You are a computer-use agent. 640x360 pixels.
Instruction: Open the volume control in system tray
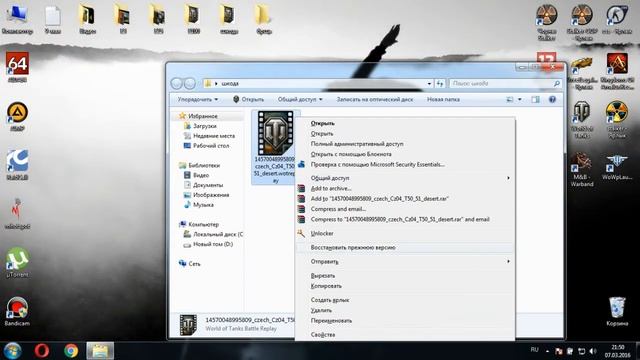coord(593,351)
